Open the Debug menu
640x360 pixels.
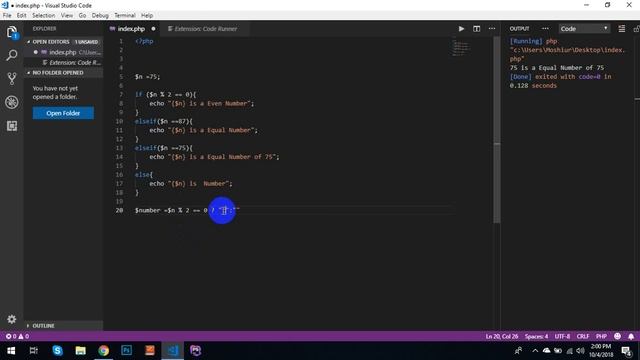100,16
